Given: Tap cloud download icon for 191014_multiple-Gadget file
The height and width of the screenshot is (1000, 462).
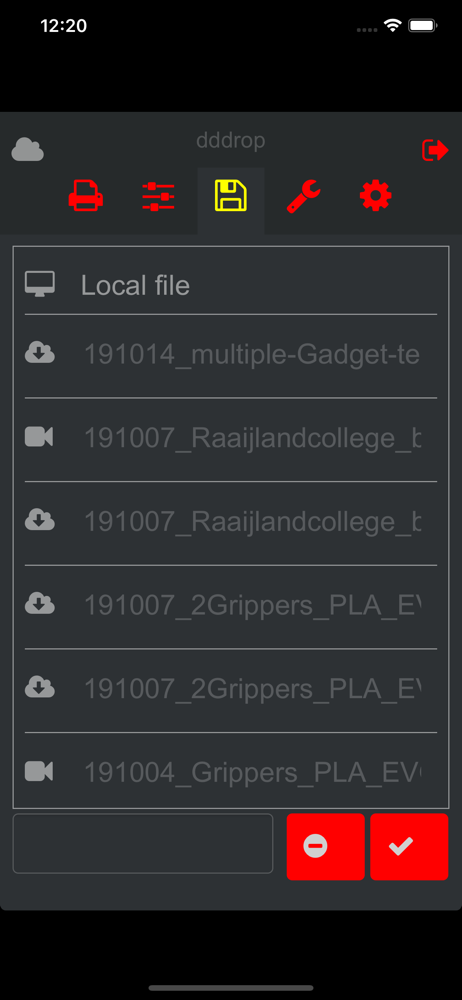Looking at the screenshot, I should pyautogui.click(x=40, y=353).
